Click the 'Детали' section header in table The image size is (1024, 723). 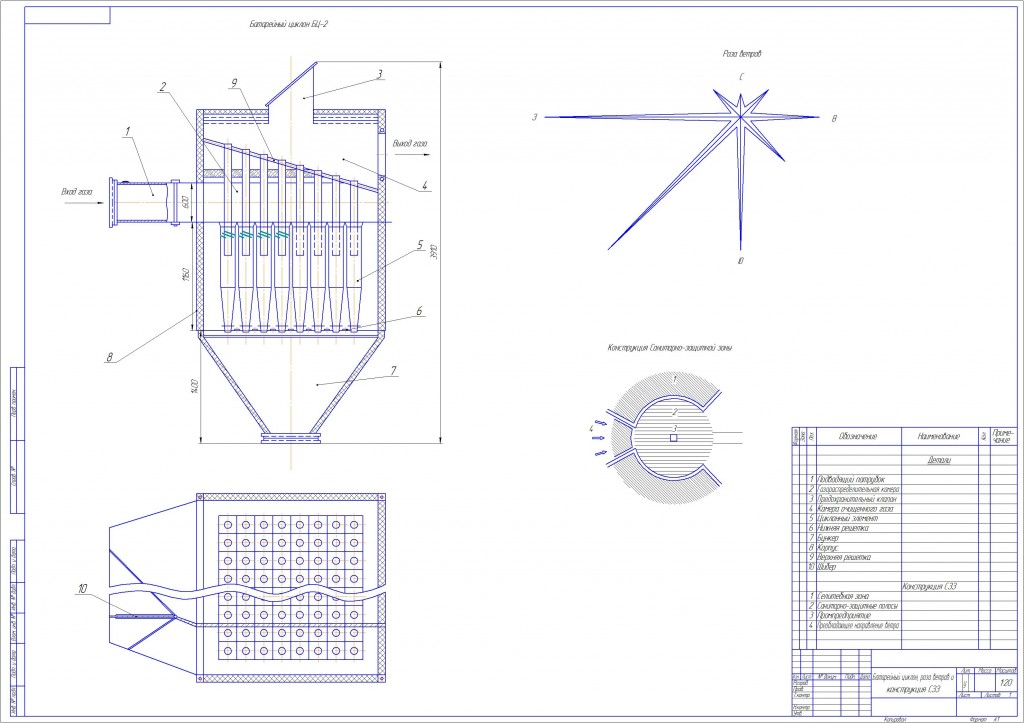938,460
